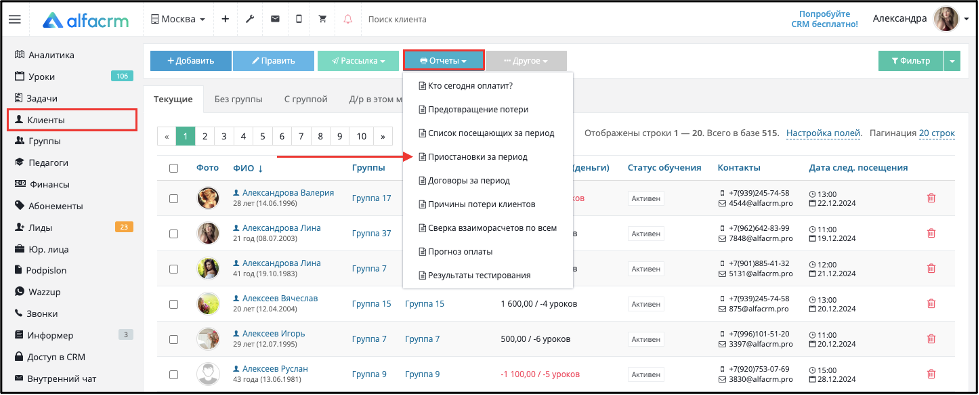This screenshot has width=979, height=395.
Task: Tick the checkbox for Александрова Валерия
Action: pos(174,198)
